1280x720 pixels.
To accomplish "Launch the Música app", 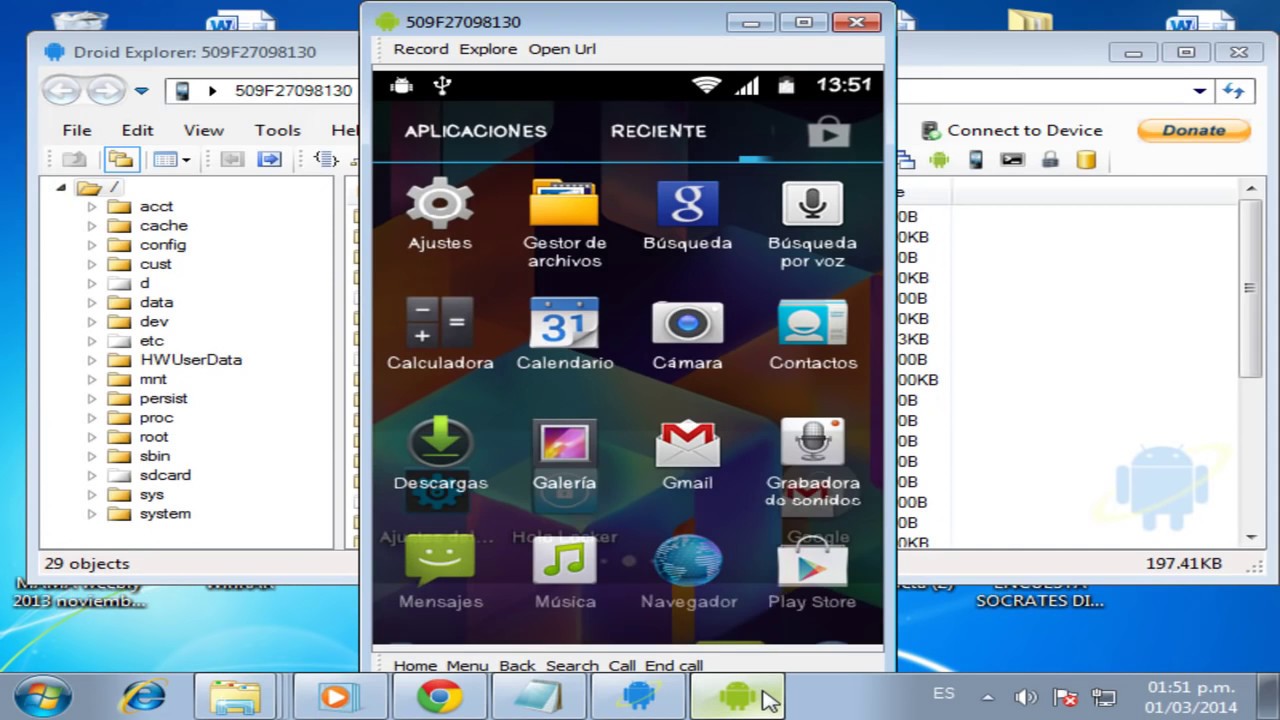I will point(564,573).
